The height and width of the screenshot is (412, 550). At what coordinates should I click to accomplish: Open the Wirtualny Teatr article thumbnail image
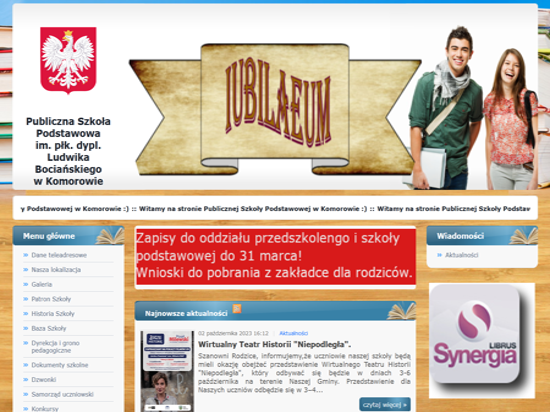click(167, 371)
